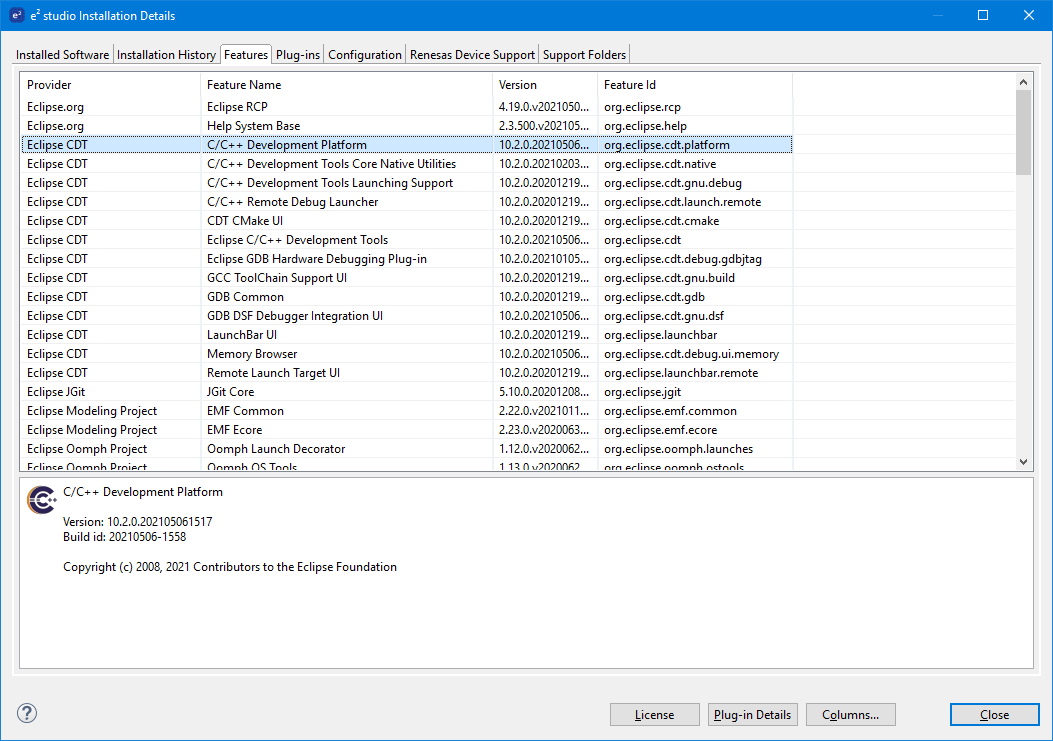Sort by the Provider column header
Screen dimensions: 1053x741
[110, 85]
